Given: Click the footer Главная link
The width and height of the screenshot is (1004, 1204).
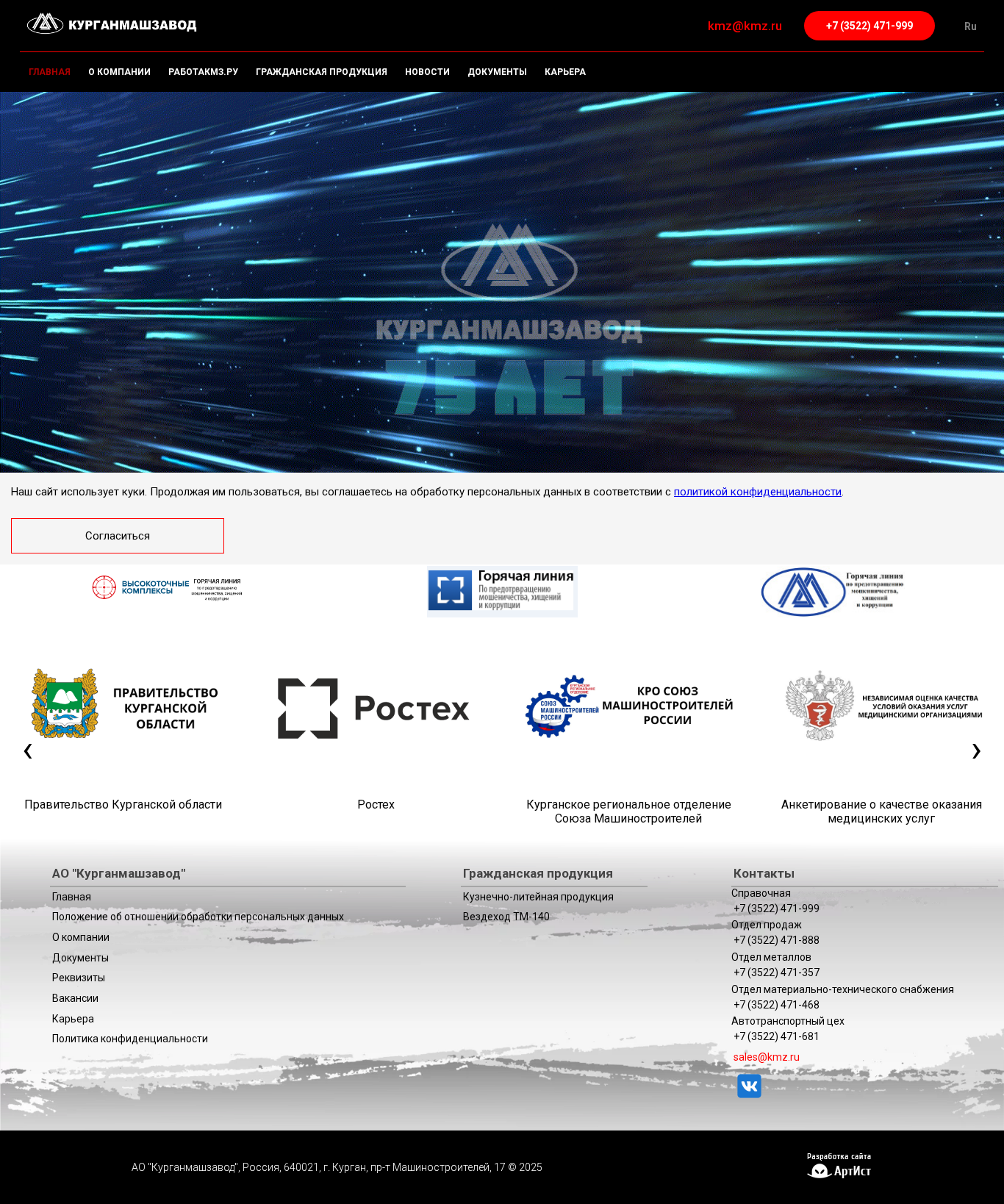Looking at the screenshot, I should 71,897.
